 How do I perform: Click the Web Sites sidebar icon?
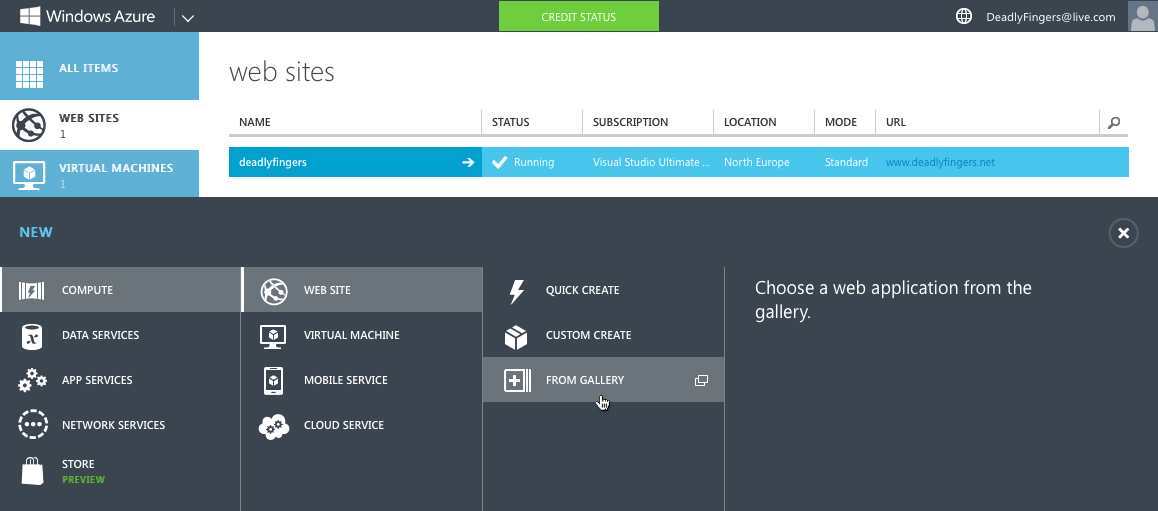30,125
